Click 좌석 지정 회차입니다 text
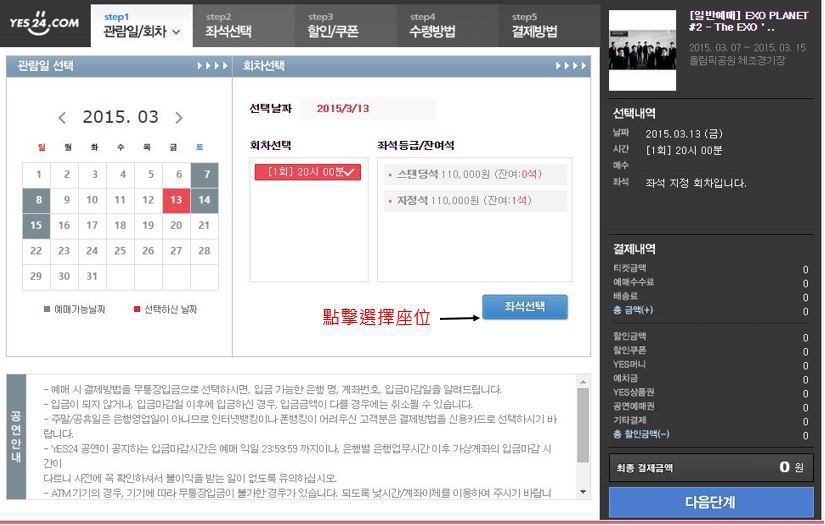Image resolution: width=825 pixels, height=525 pixels. tap(696, 183)
